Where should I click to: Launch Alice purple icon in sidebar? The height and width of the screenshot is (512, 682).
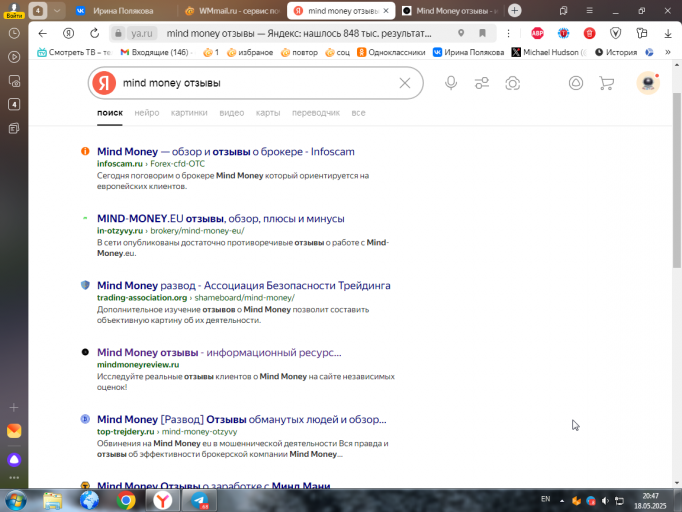point(14,460)
